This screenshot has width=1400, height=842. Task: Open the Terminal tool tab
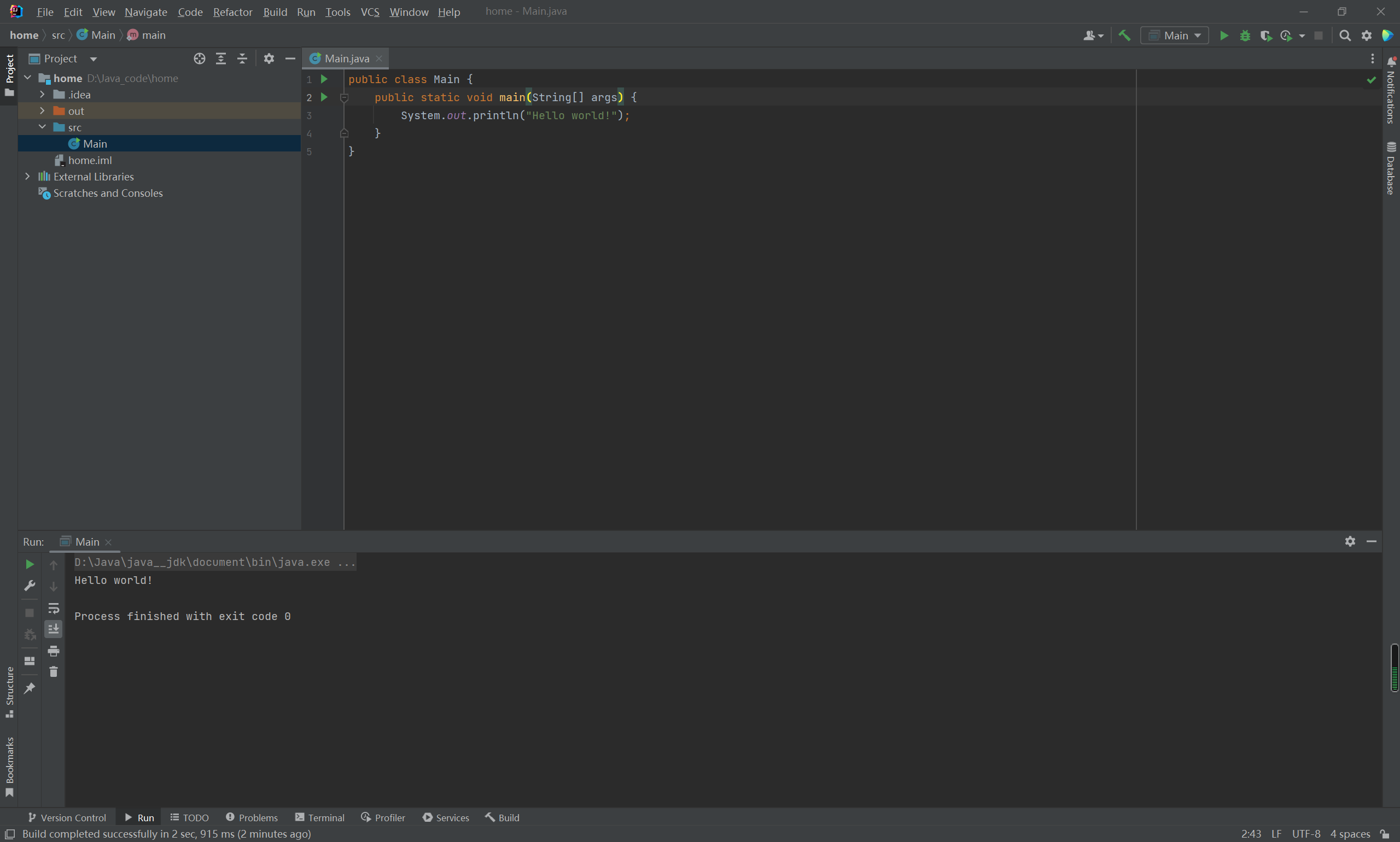319,817
